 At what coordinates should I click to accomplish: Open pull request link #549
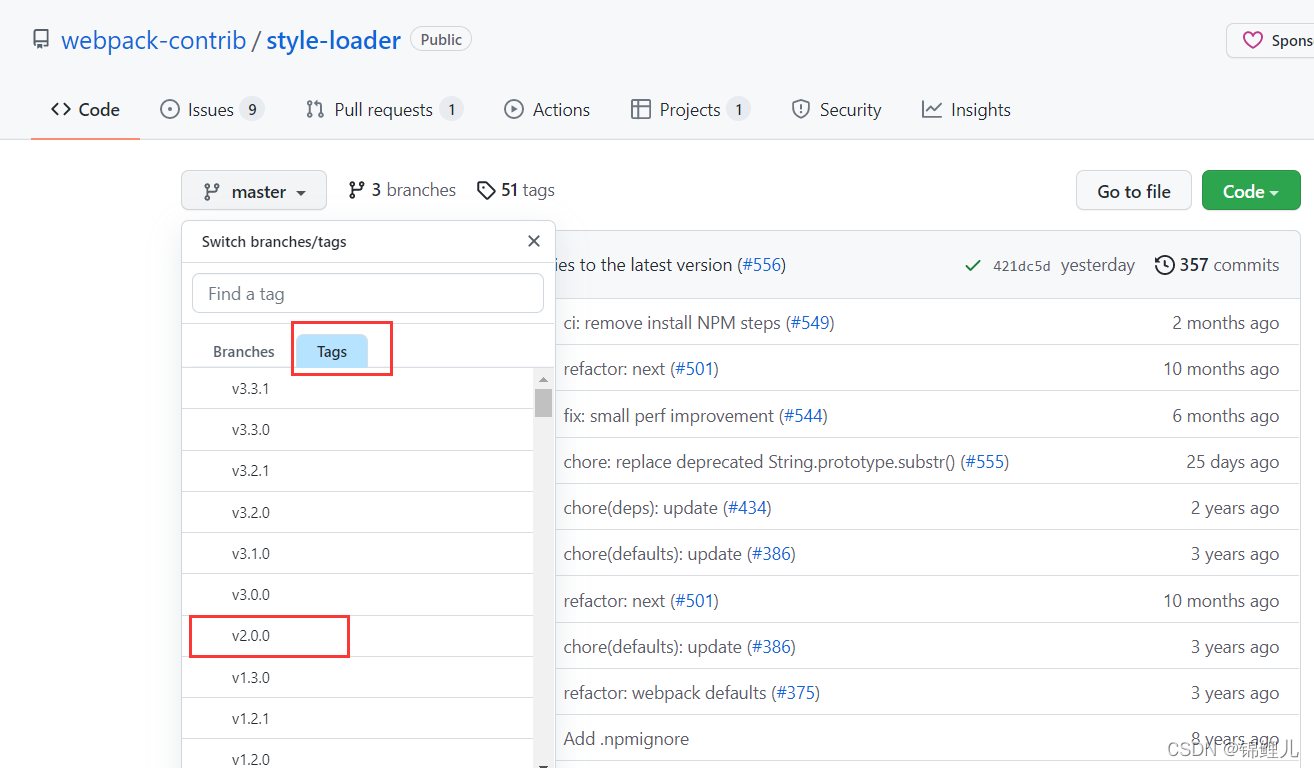[x=810, y=323]
